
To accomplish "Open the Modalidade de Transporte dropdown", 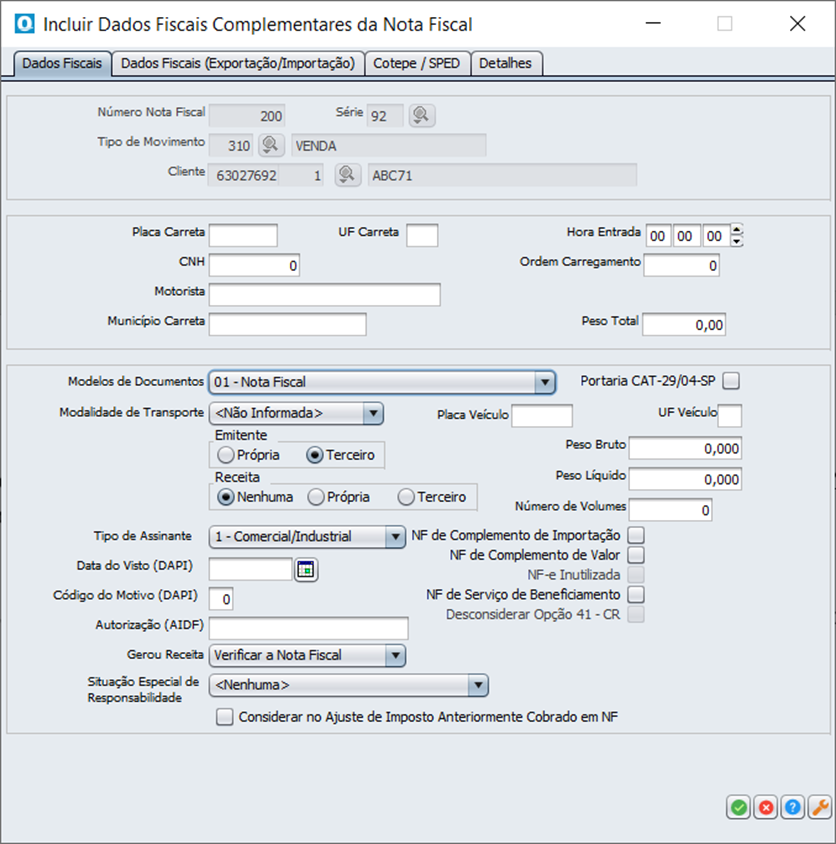I will point(372,412).
